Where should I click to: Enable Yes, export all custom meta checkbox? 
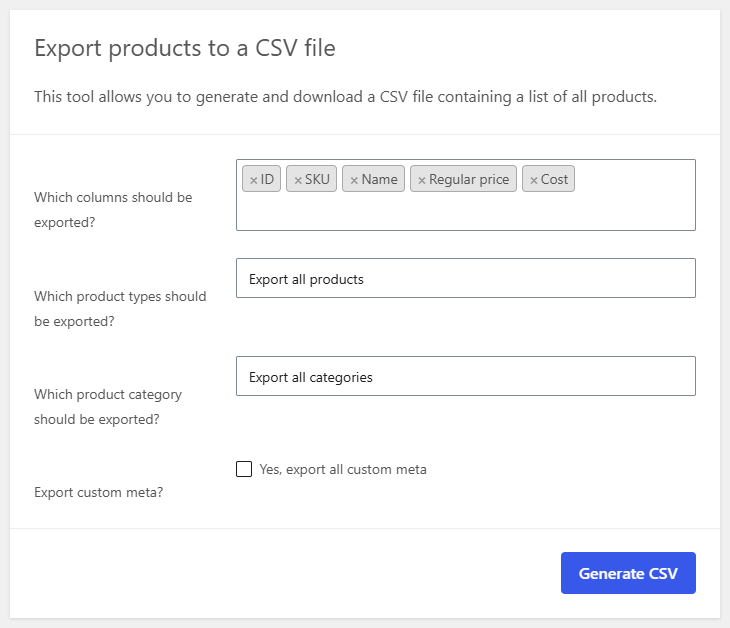[244, 469]
